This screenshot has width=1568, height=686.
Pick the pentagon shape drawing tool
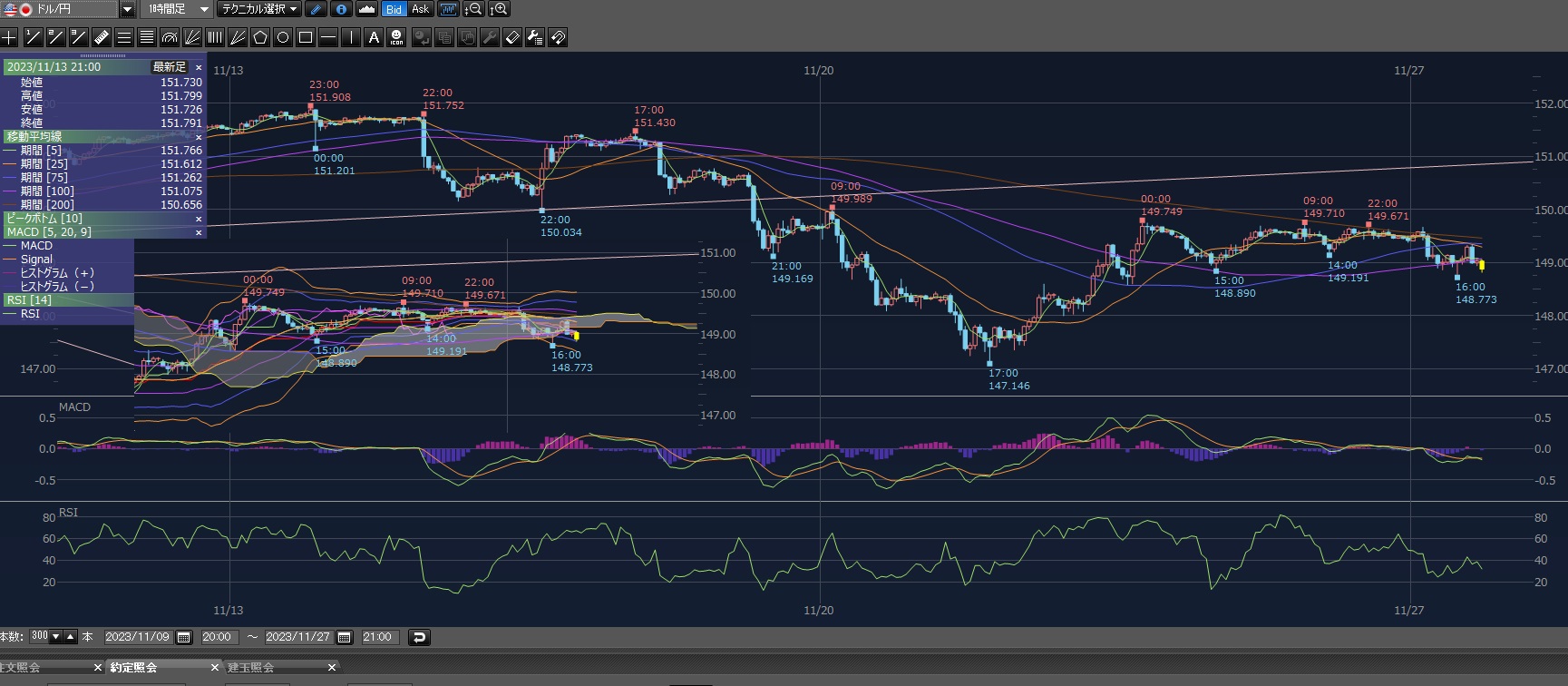coord(260,37)
